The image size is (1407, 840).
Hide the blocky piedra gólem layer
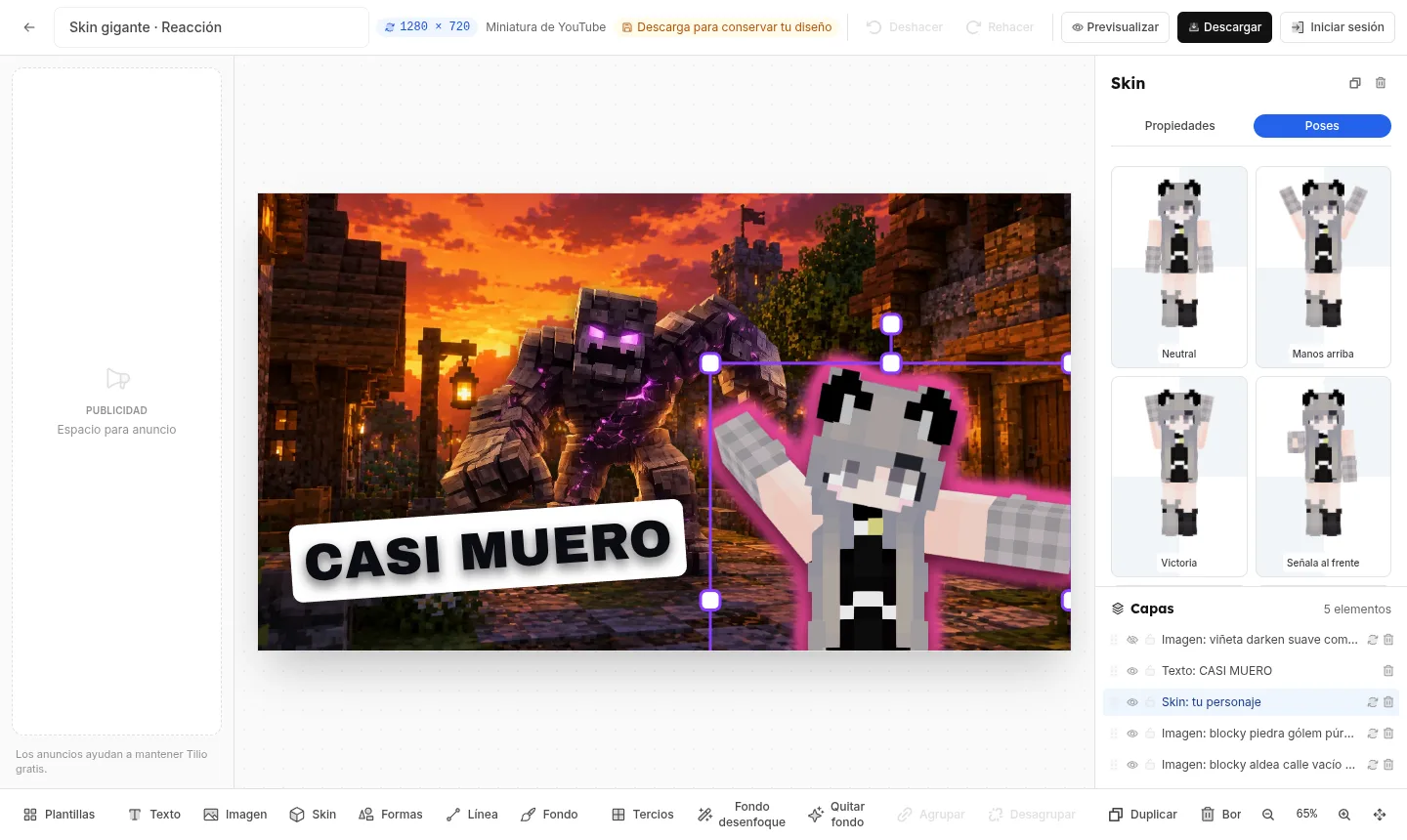(x=1132, y=734)
